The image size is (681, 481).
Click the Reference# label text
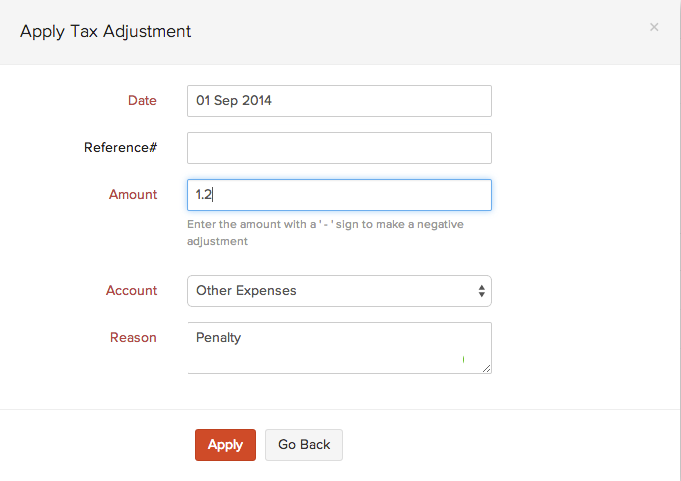120,148
